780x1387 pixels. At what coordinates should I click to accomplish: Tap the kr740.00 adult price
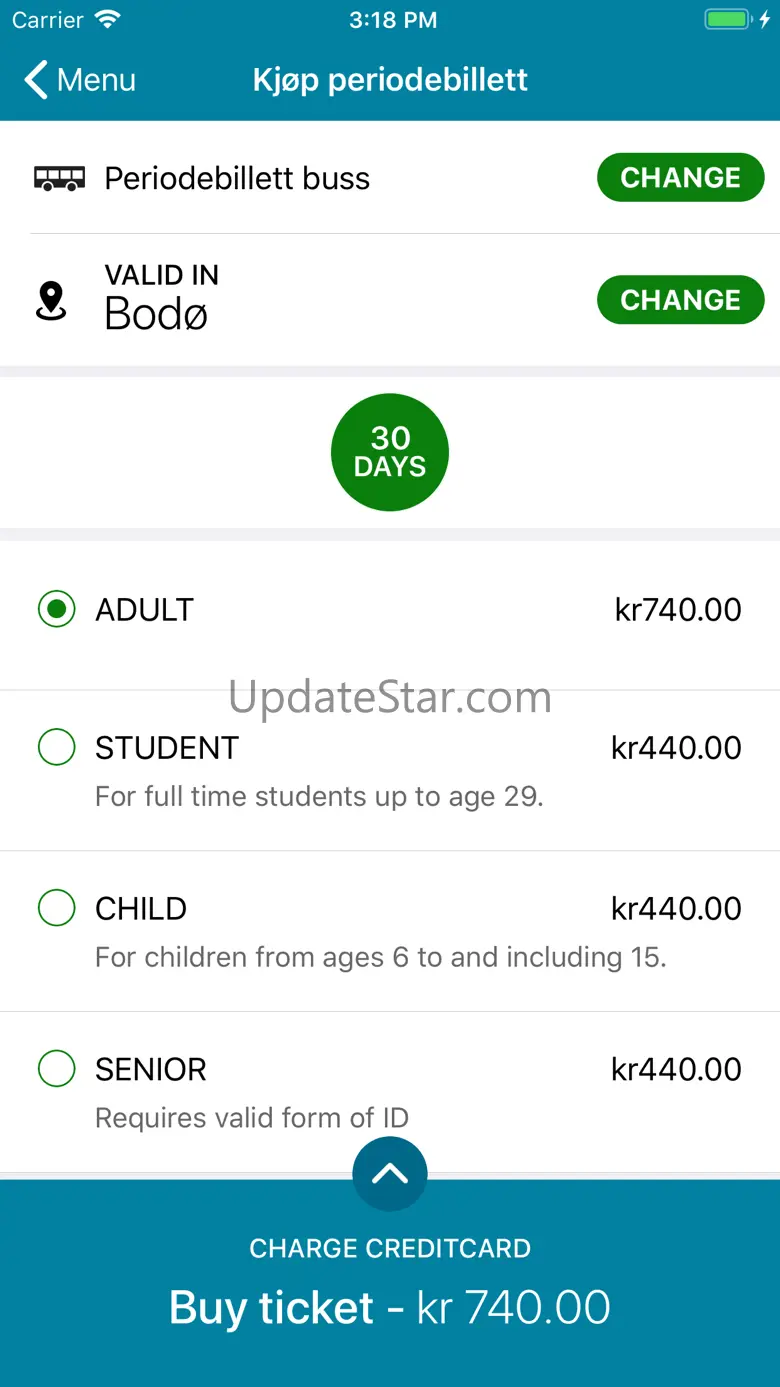[x=678, y=609]
